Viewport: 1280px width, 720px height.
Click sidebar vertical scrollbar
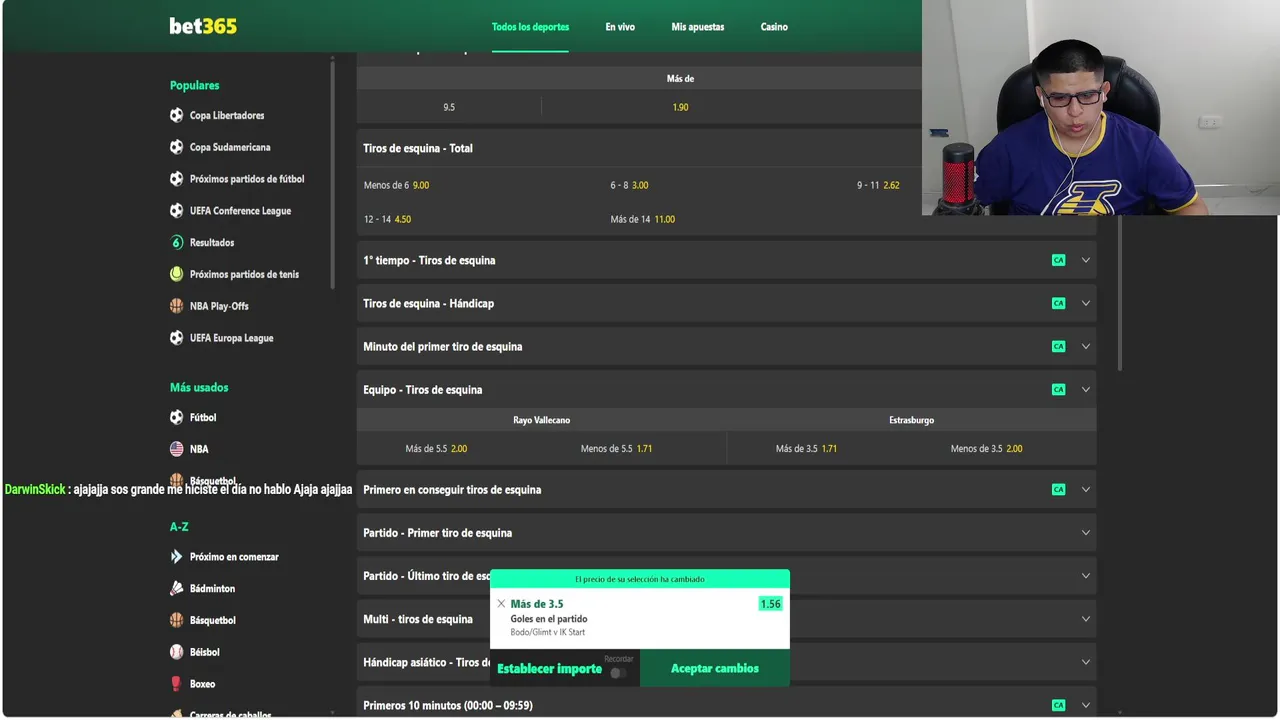point(333,173)
